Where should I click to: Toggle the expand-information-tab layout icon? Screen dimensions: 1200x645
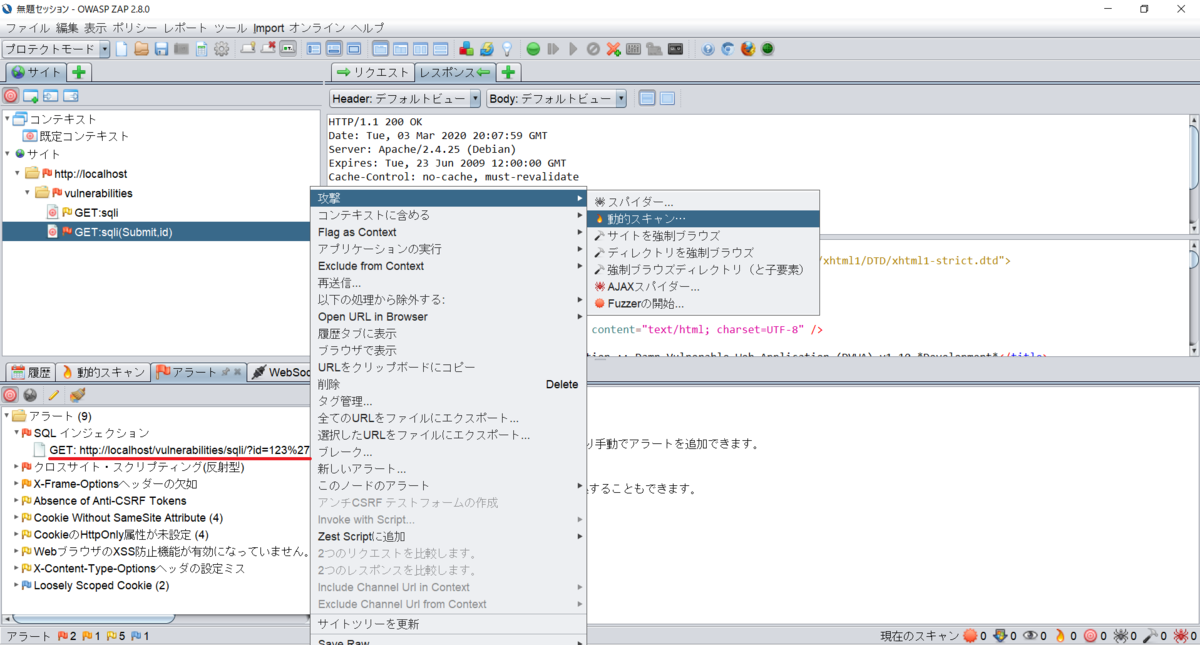(333, 48)
